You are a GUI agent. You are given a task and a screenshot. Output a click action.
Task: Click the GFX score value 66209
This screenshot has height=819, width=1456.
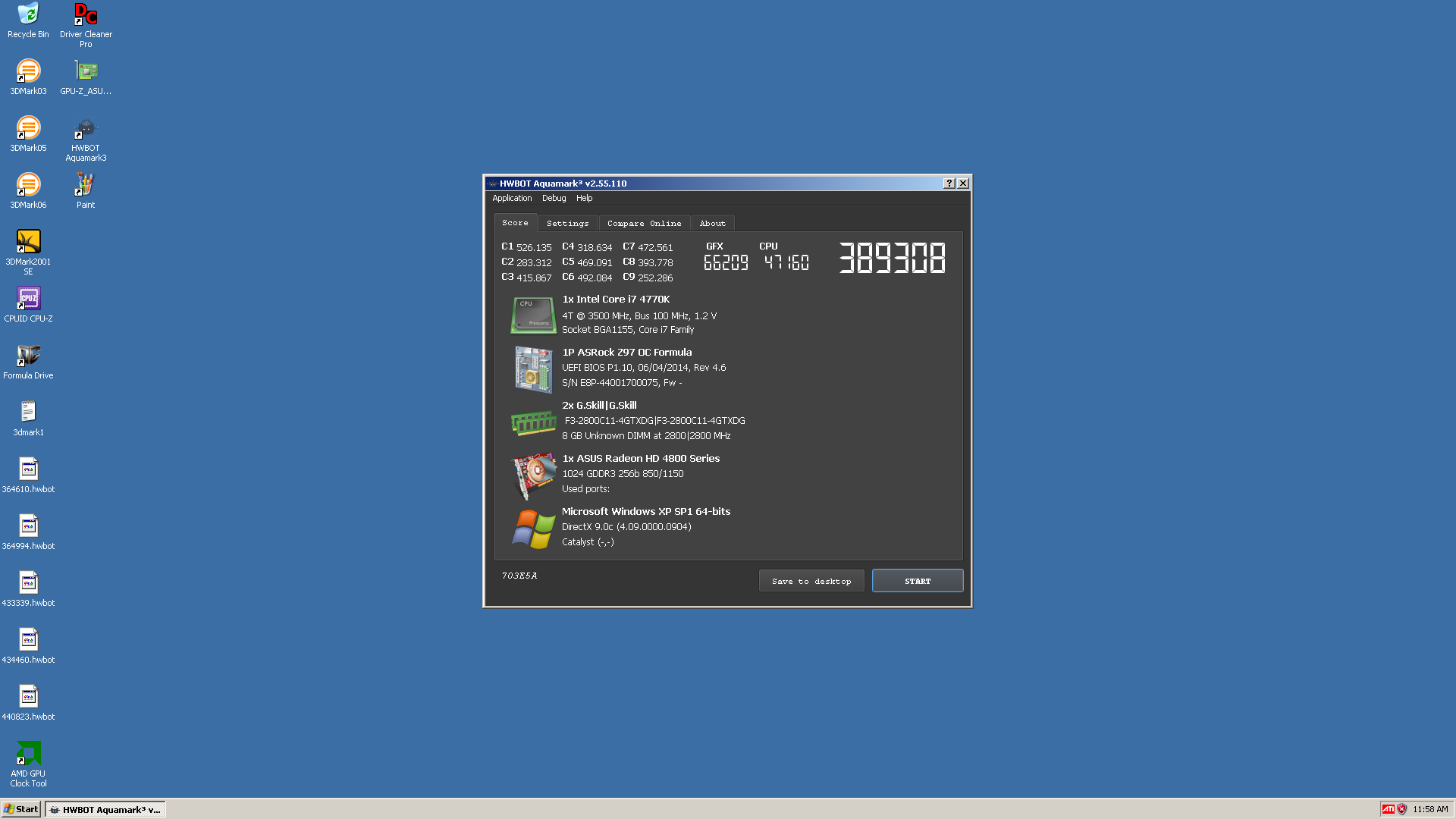(x=726, y=262)
